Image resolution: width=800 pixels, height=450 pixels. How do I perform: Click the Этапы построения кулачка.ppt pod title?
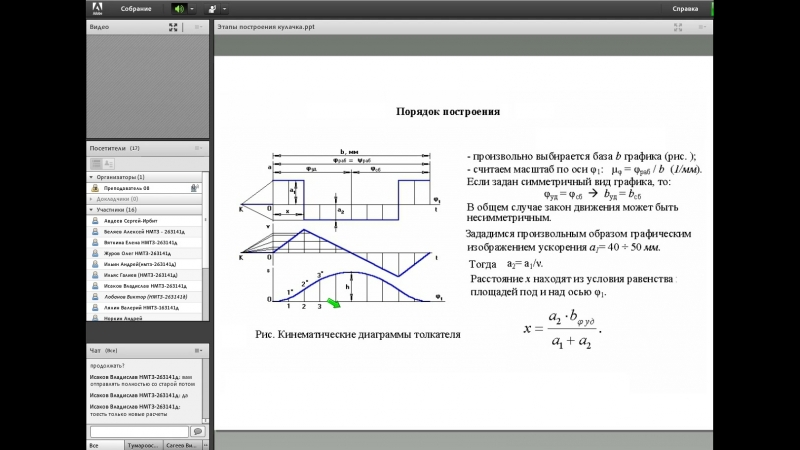(x=266, y=27)
